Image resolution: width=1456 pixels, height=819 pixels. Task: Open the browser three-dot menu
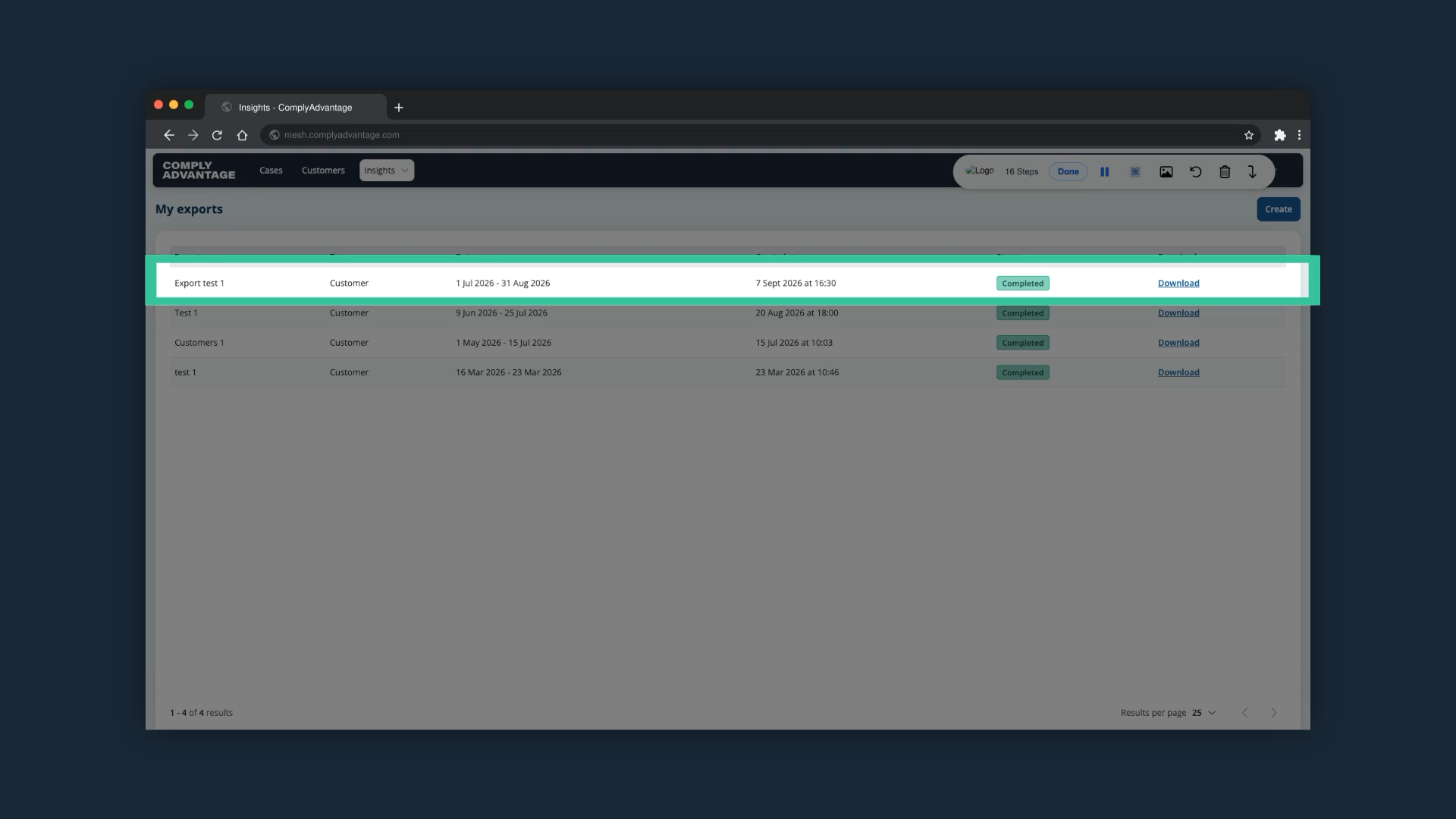pyautogui.click(x=1299, y=135)
